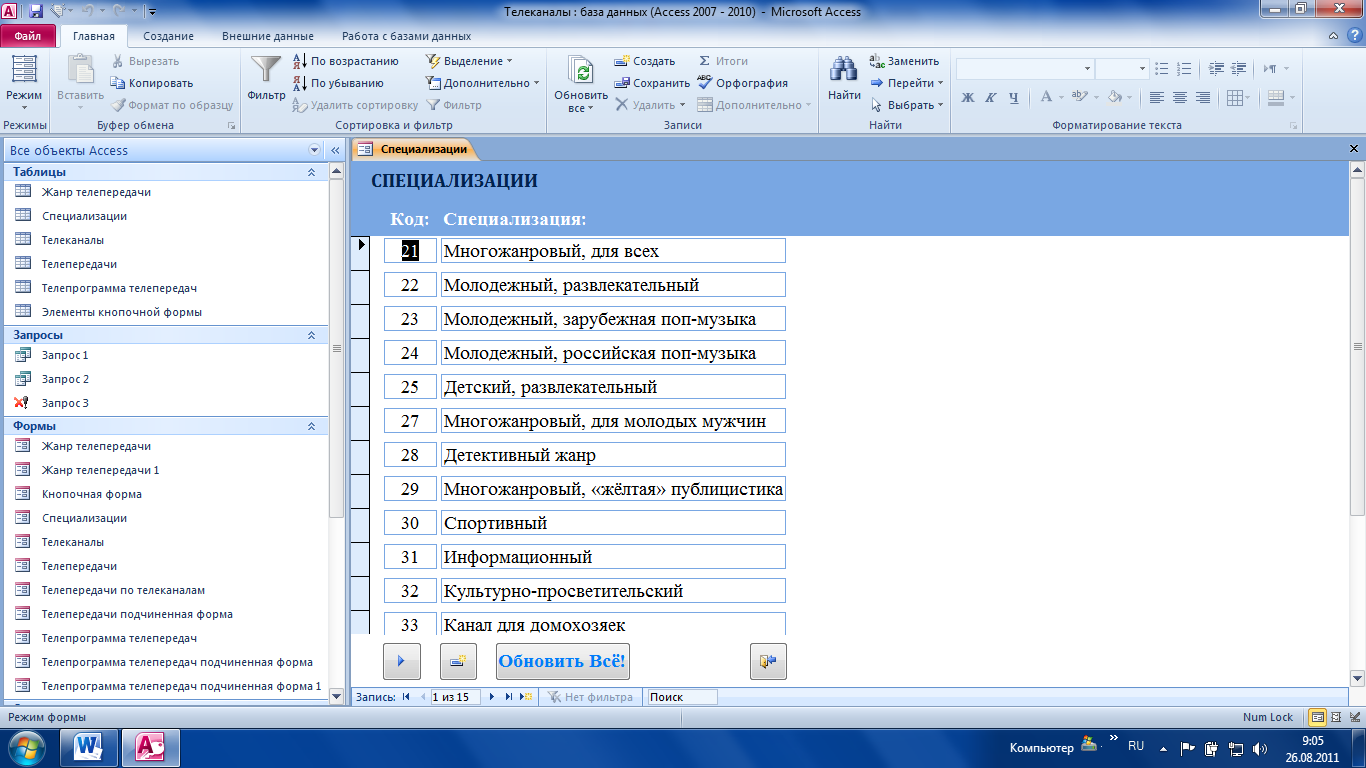Screen dimensions: 1366x768
Task: Open the Телепередачи table
Action: (x=79, y=264)
